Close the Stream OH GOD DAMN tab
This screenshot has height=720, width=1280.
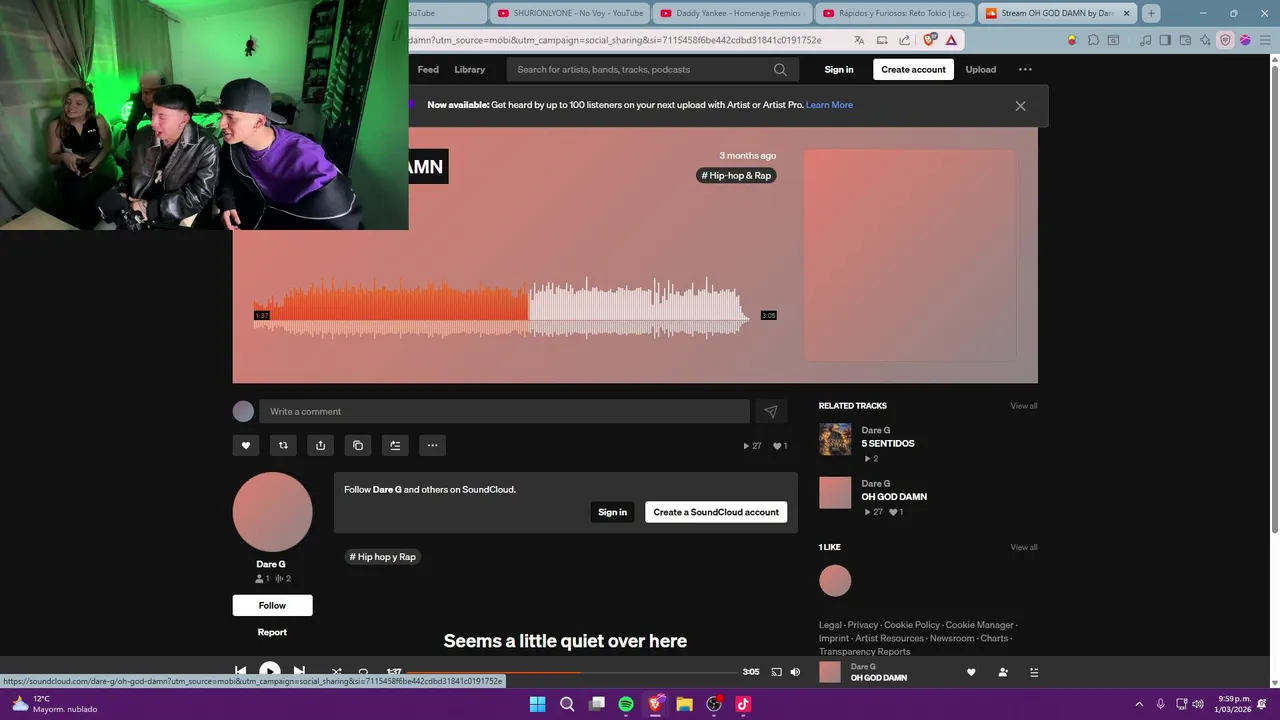coord(1127,13)
